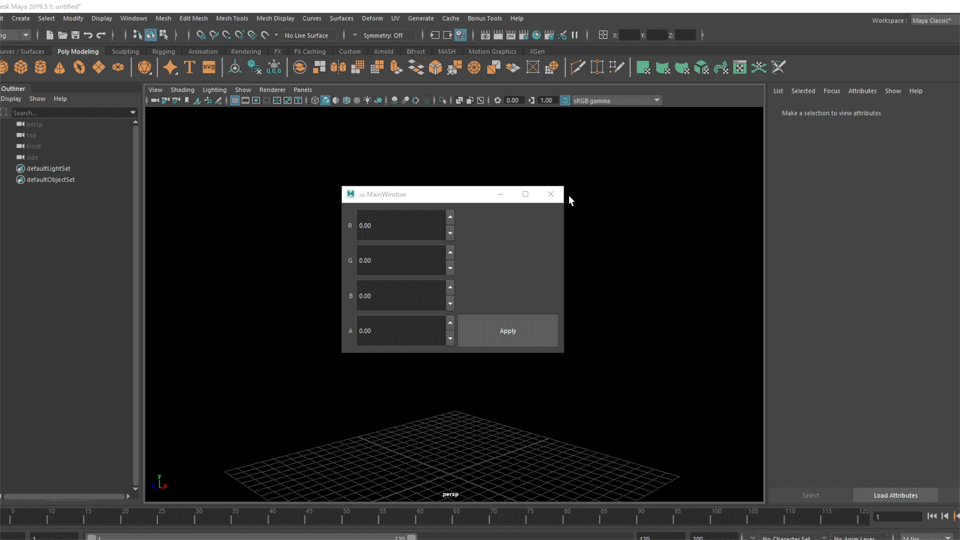960x540 pixels.
Task: Click the undo arrow icon
Action: pos(88,35)
